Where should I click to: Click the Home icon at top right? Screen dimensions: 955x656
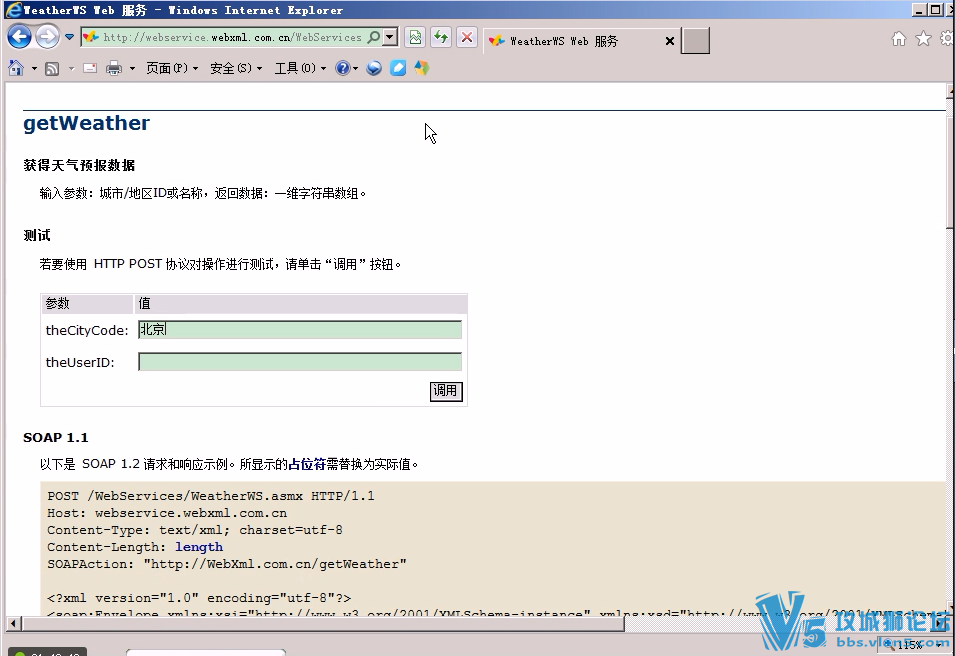click(x=898, y=39)
